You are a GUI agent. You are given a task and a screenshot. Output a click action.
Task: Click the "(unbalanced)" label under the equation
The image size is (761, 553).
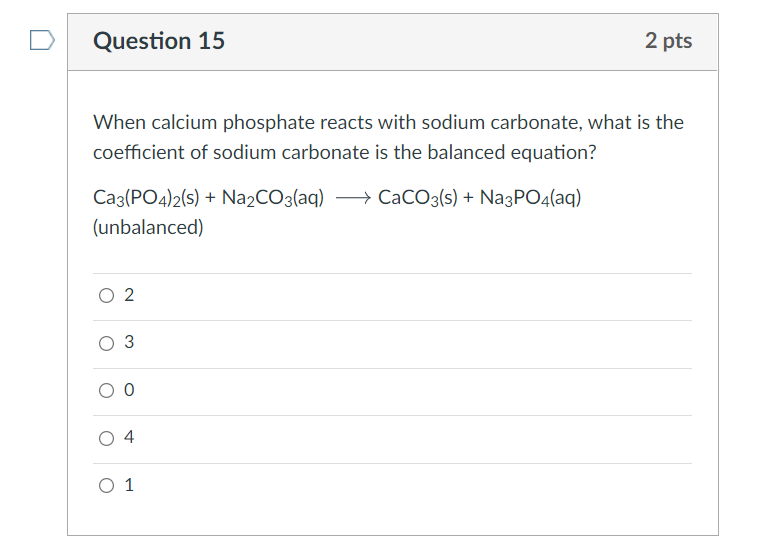pos(148,228)
